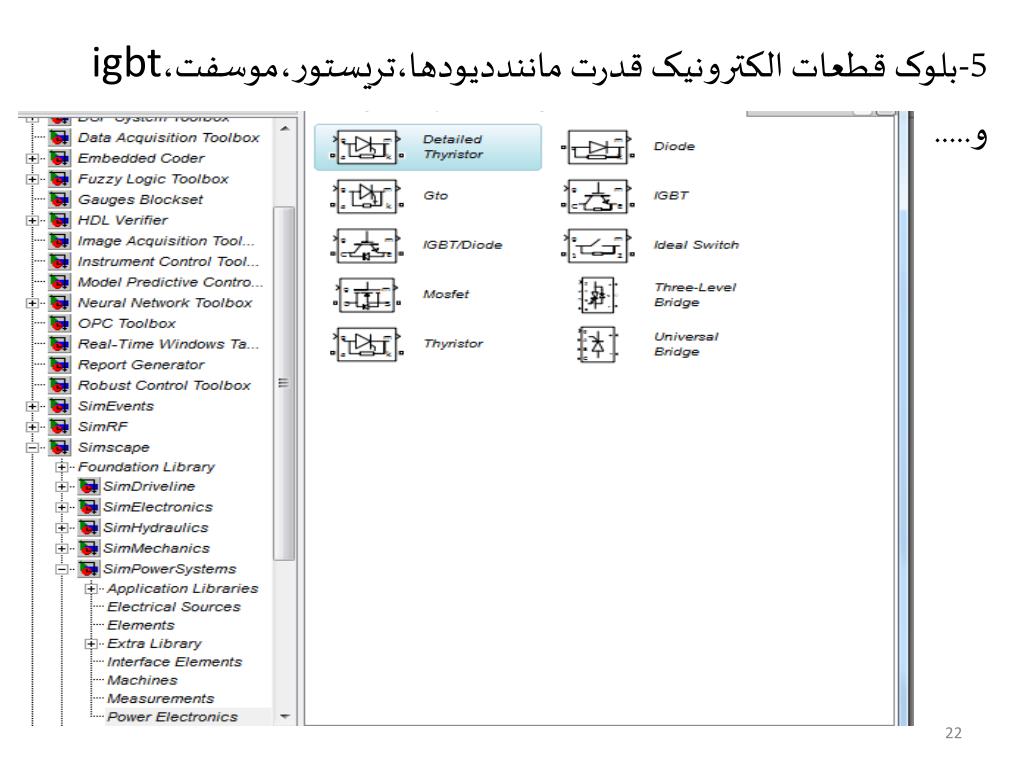Click the Embedded Coder library icon
Viewport: 1024px width, 768px height.
click(x=59, y=159)
